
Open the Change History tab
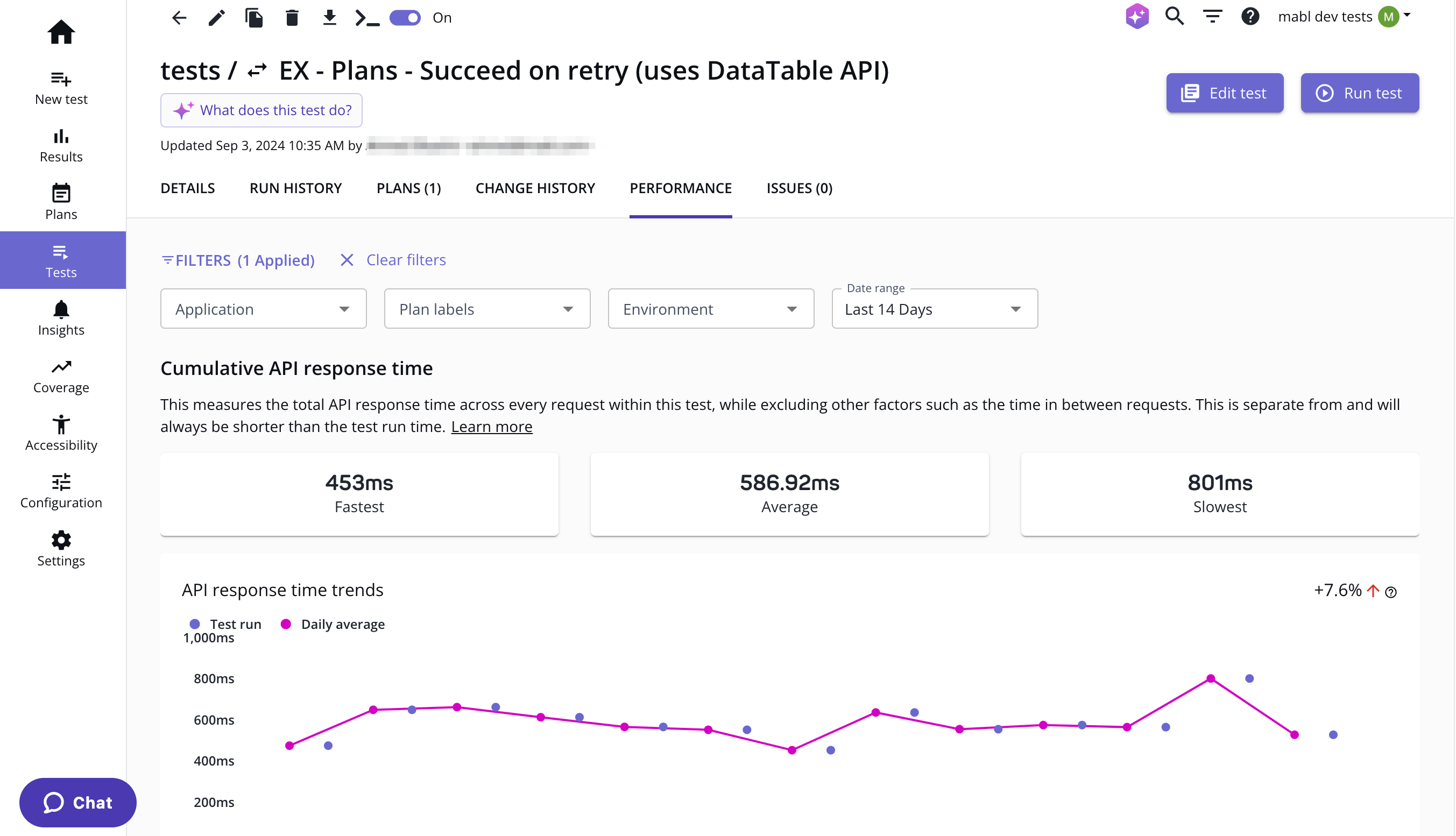click(x=534, y=188)
